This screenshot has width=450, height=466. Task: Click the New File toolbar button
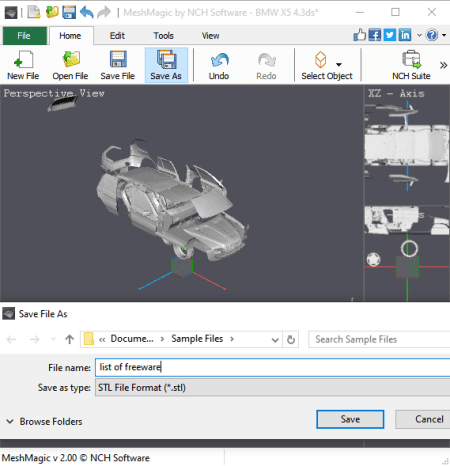point(23,65)
